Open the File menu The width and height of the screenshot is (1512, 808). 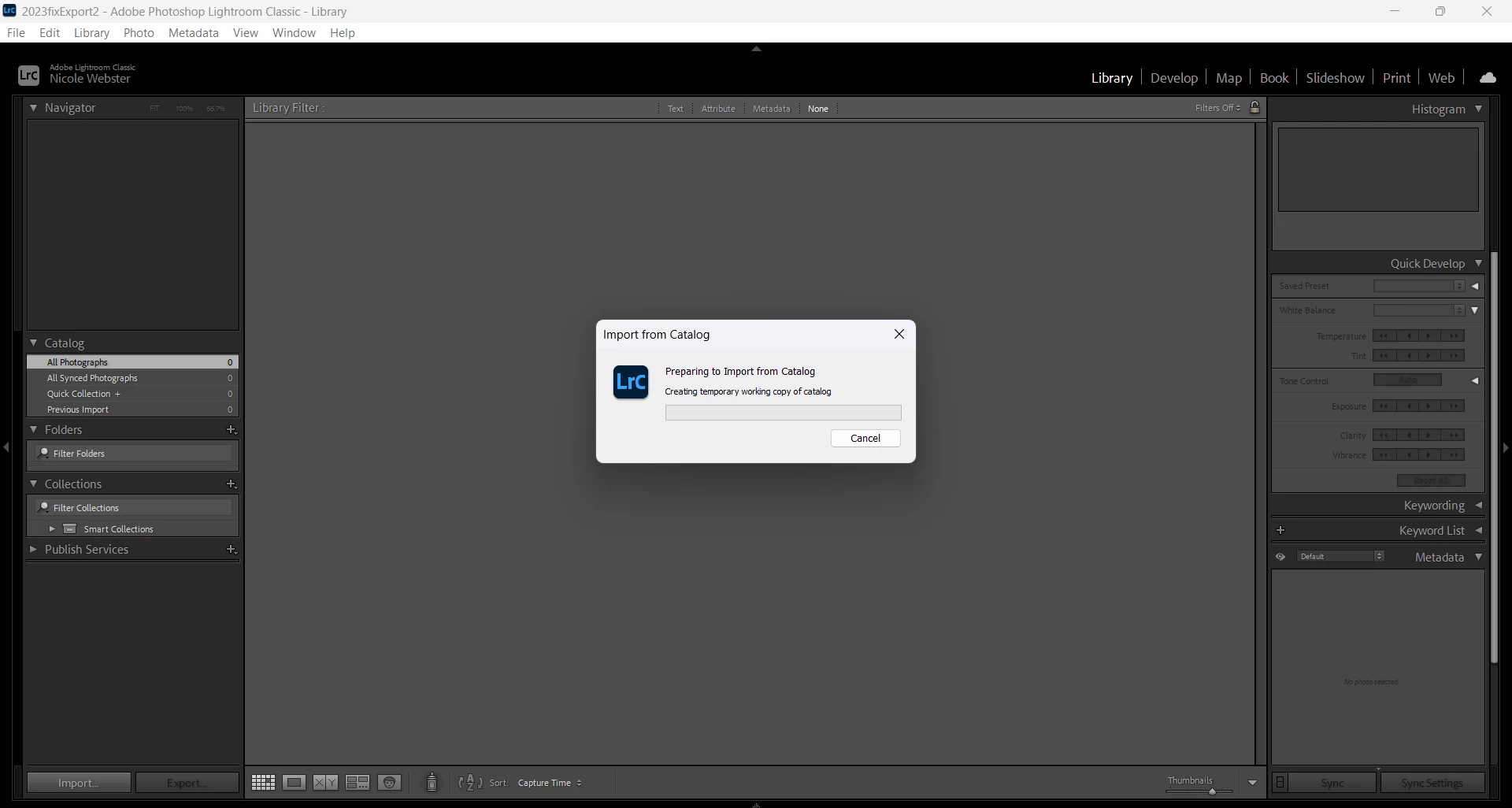(16, 32)
